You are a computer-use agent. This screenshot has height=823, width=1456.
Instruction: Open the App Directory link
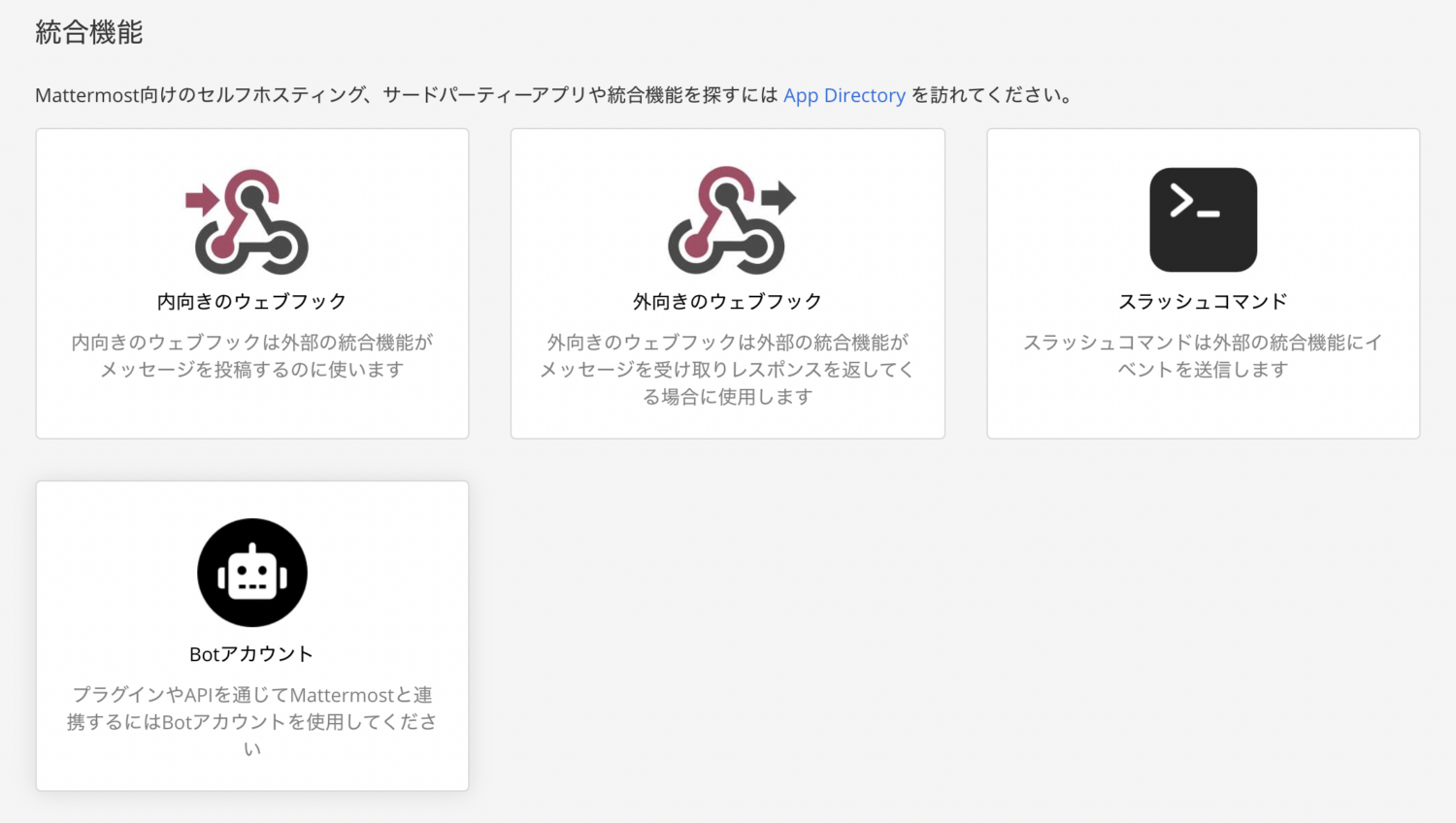pos(844,95)
